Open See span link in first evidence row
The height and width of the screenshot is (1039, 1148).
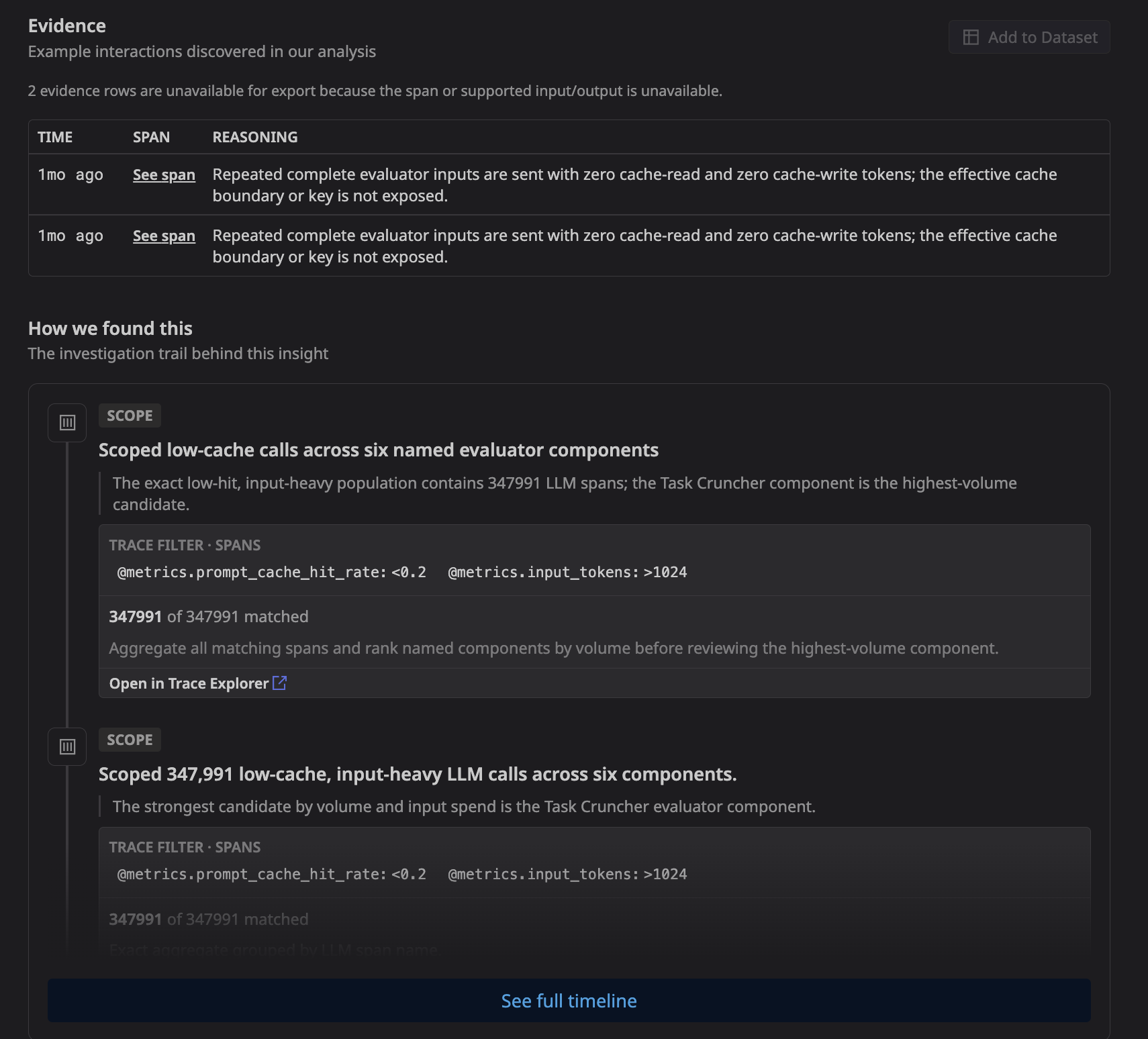click(164, 175)
